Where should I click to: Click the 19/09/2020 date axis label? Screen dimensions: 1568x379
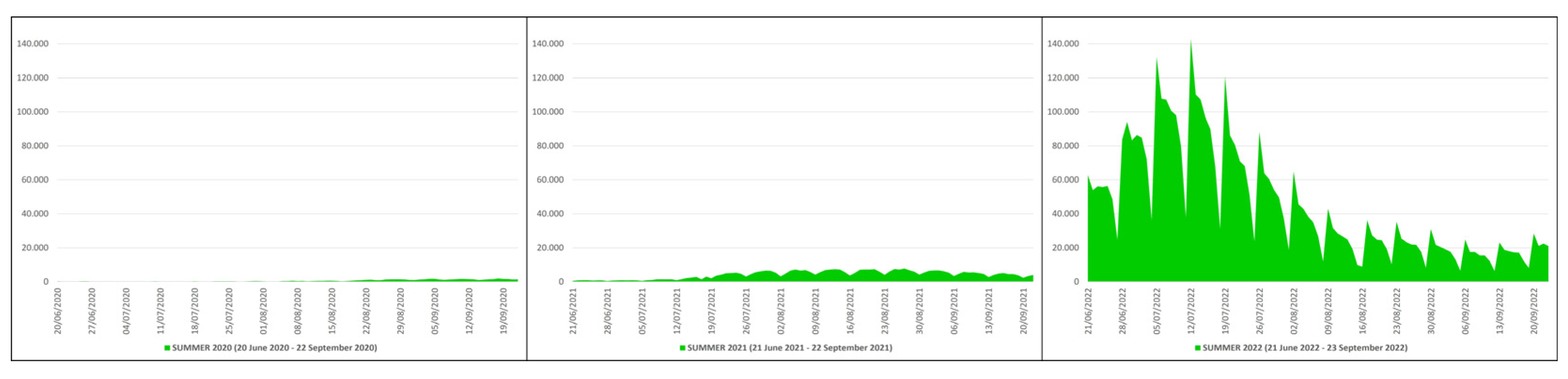[503, 311]
